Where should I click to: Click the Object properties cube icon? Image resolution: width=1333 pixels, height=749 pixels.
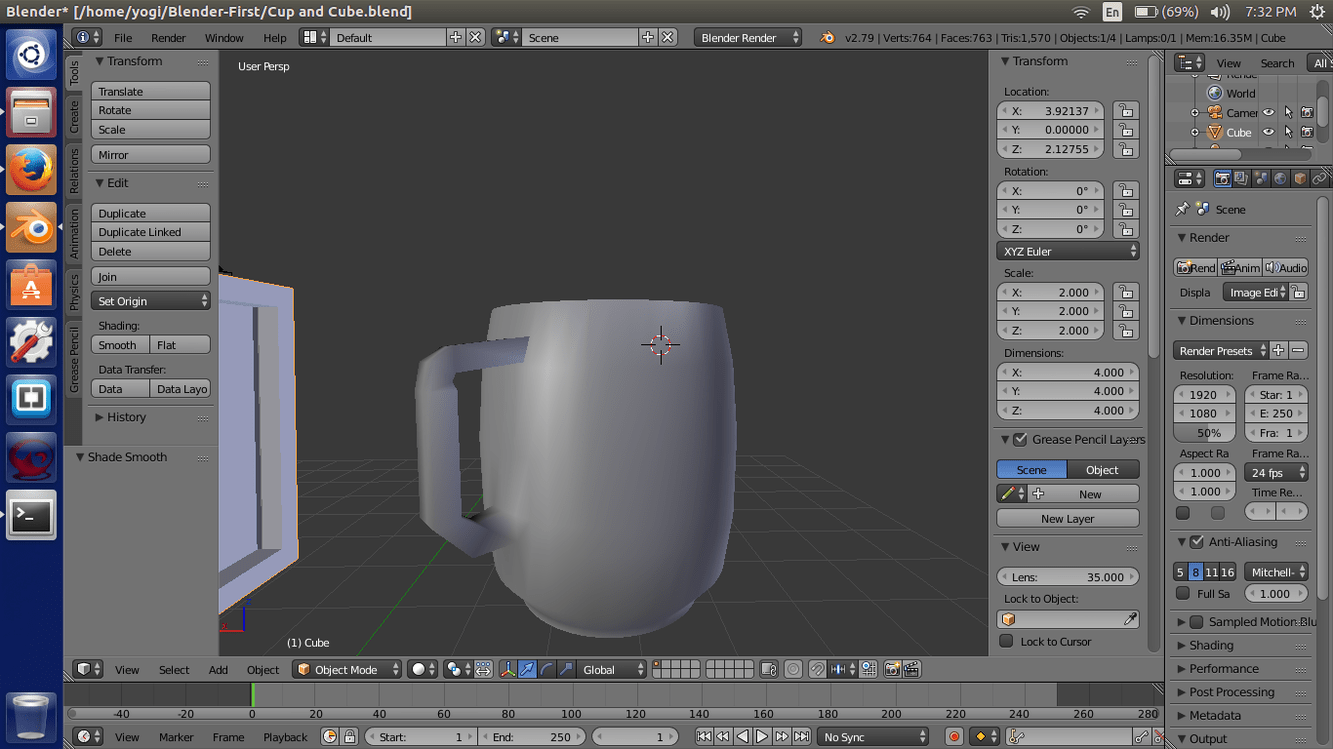(1299, 179)
